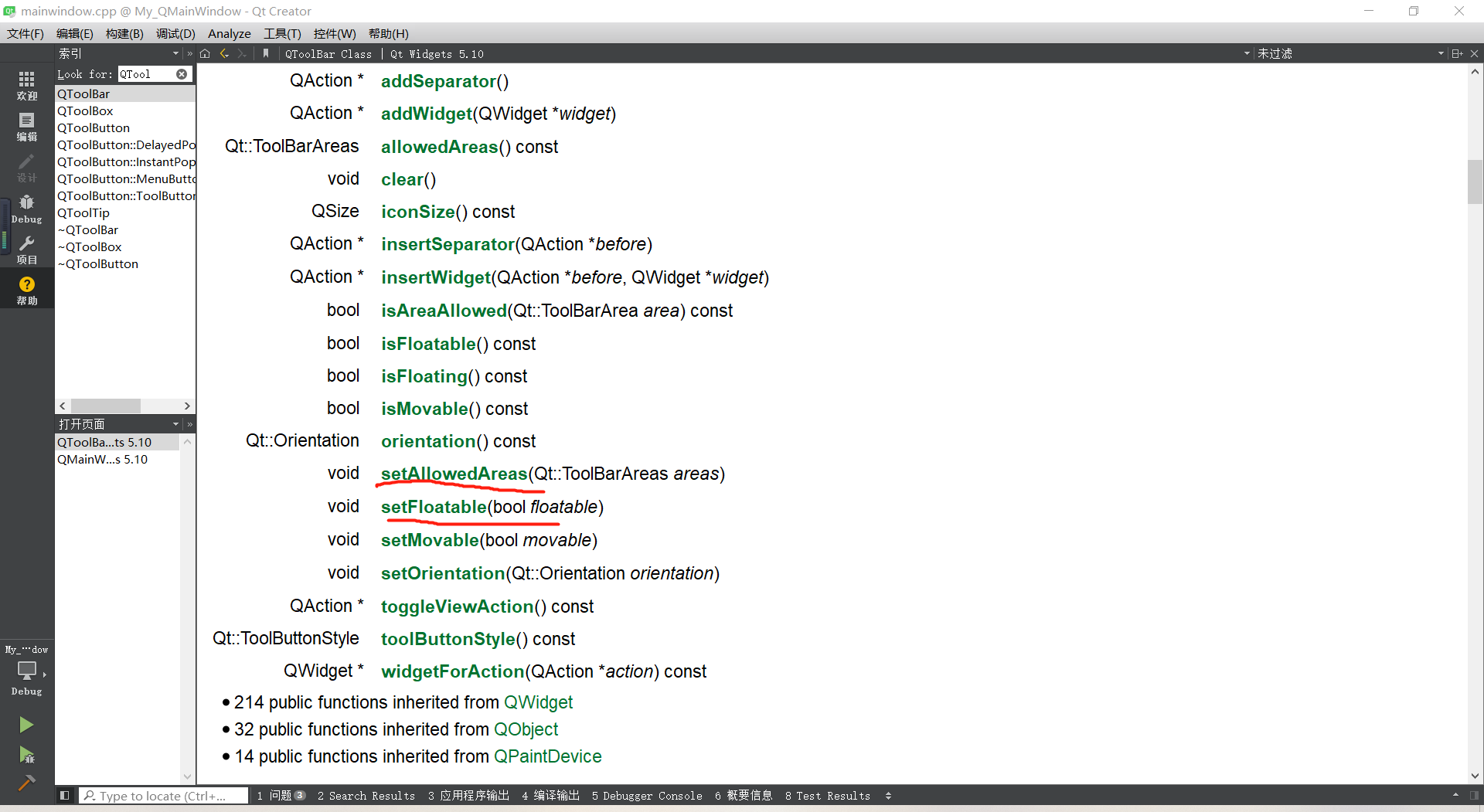Click the green Run button
The image size is (1484, 812).
coord(26,725)
